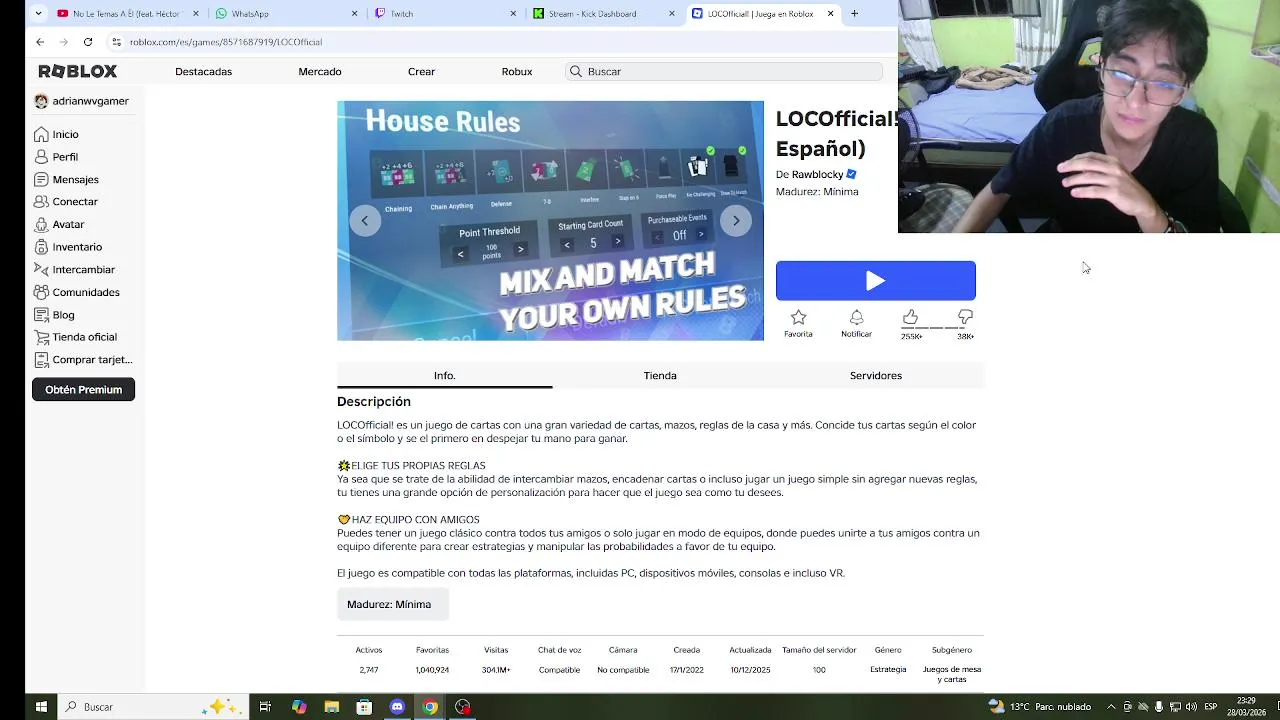Open Crear in the top menu

click(421, 71)
